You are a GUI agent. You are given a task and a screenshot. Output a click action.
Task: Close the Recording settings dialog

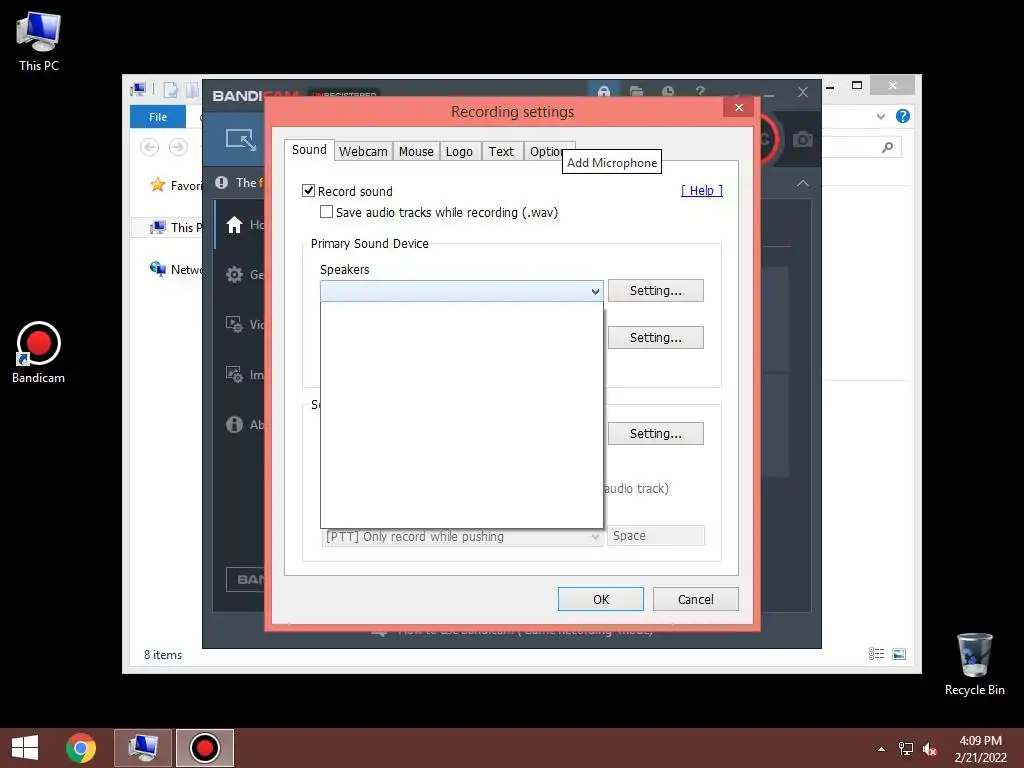tap(739, 107)
